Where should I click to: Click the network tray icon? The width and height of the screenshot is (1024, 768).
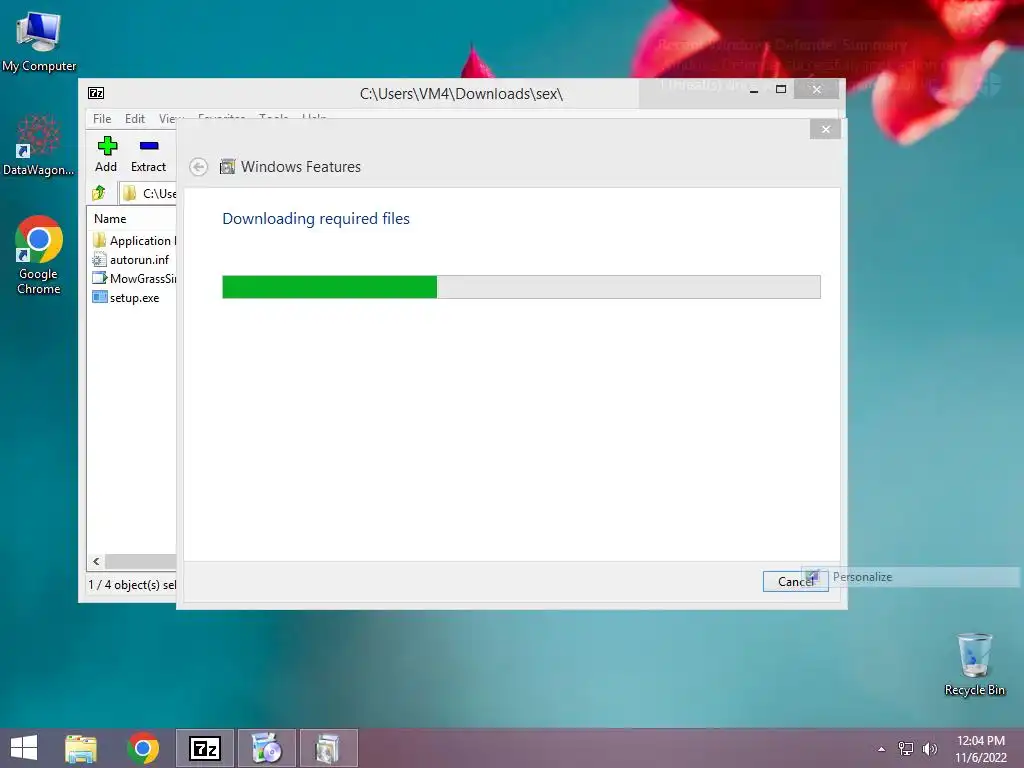click(x=906, y=748)
